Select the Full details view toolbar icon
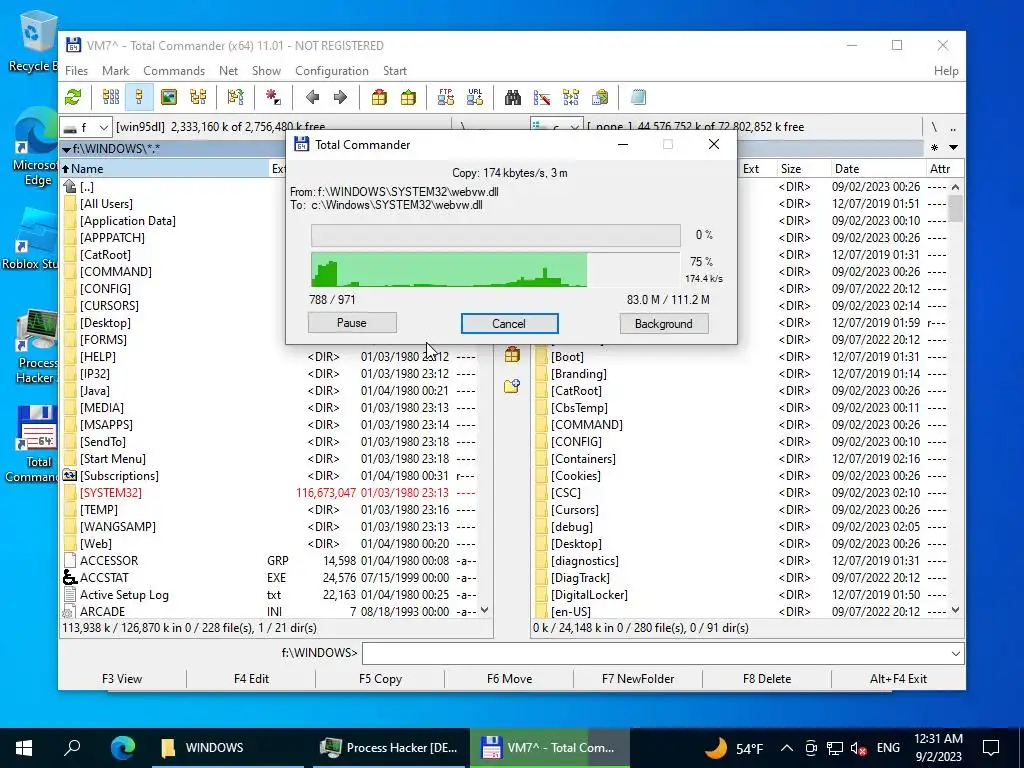Viewport: 1024px width, 768px height. pos(139,97)
